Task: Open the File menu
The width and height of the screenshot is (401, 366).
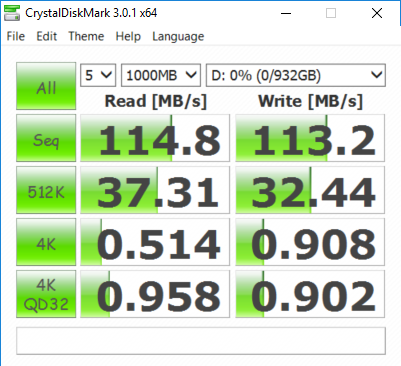Action: point(16,36)
